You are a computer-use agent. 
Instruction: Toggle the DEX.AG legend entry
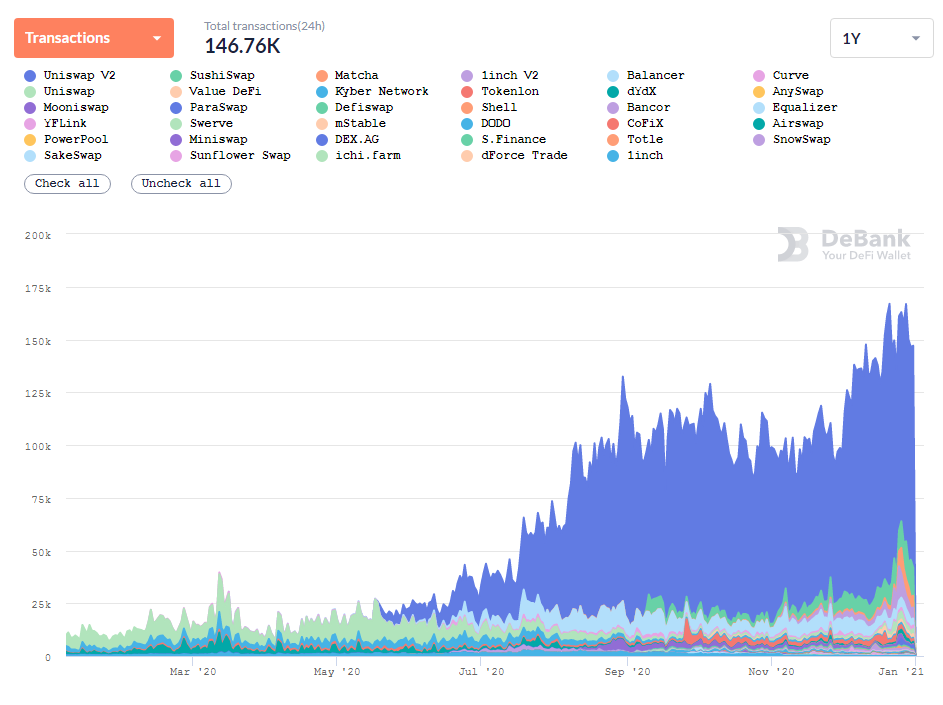click(x=348, y=140)
